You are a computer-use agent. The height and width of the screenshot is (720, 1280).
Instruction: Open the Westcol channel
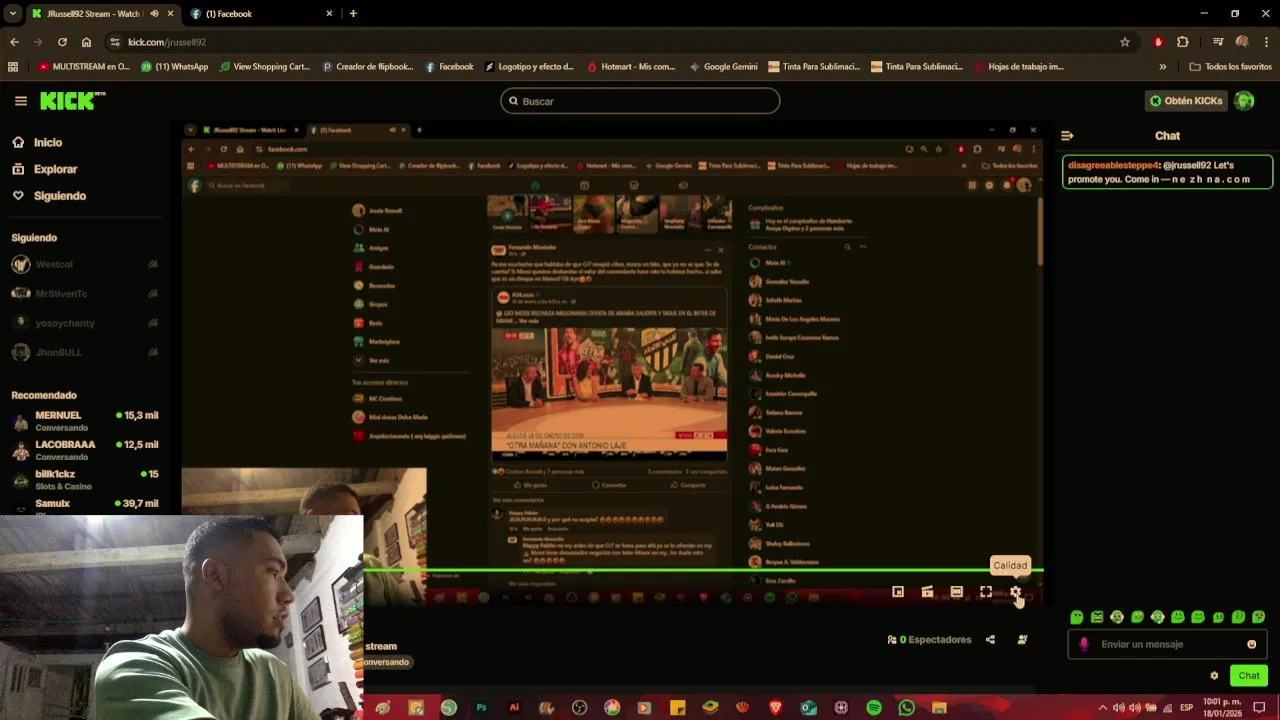[85, 264]
